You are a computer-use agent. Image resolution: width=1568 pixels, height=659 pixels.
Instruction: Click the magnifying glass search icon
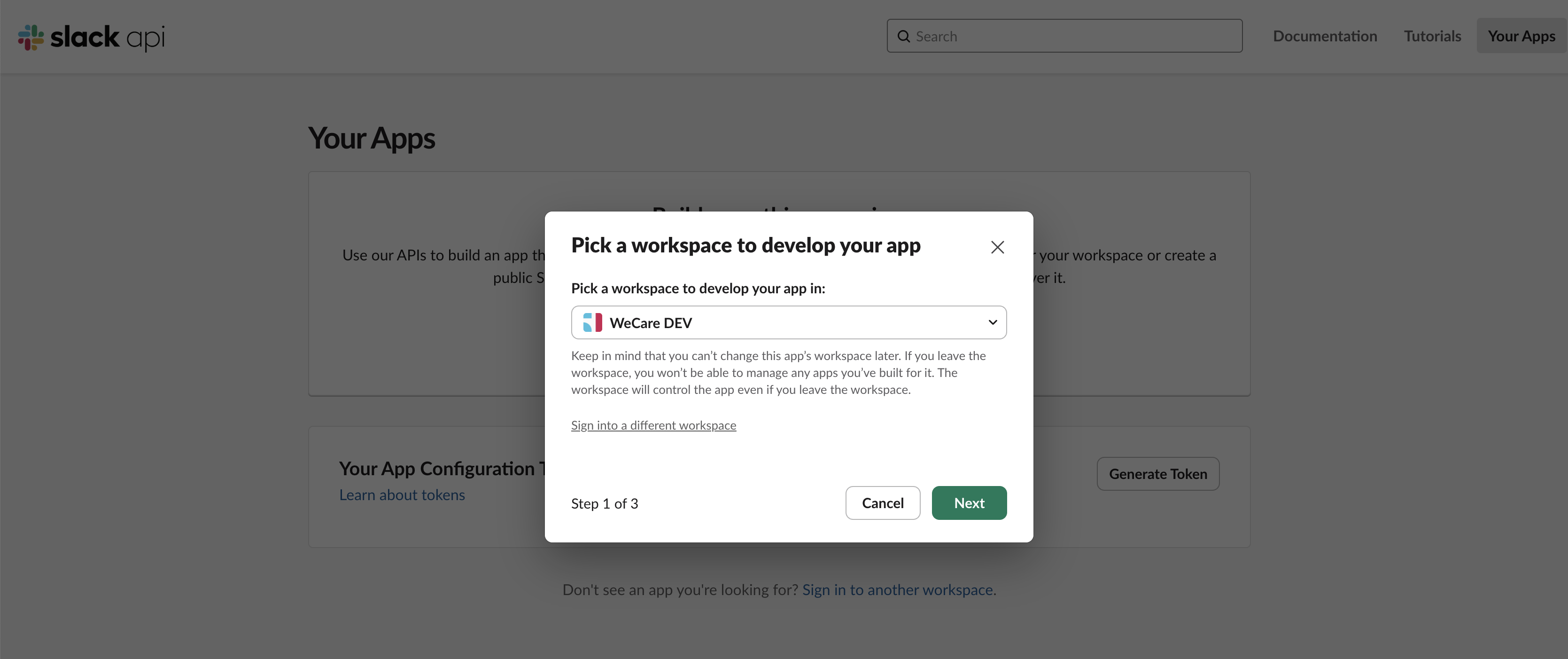tap(904, 37)
